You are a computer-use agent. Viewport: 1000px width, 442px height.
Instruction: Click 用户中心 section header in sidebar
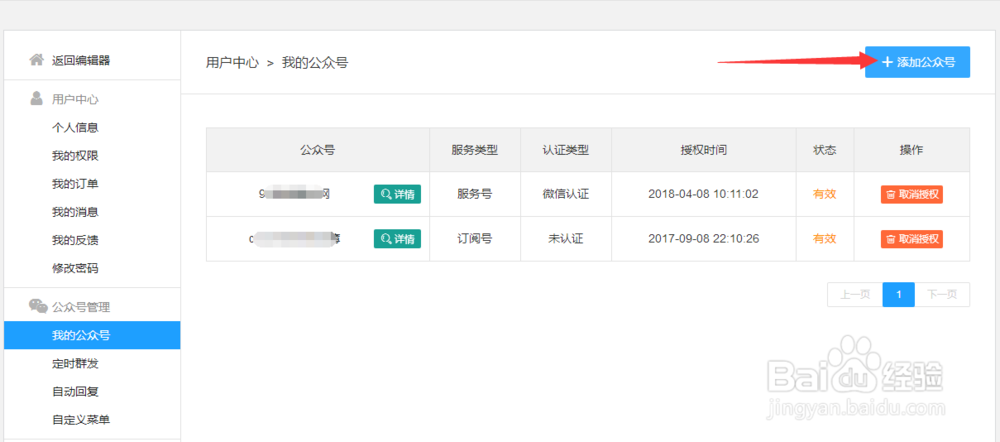(x=75, y=99)
